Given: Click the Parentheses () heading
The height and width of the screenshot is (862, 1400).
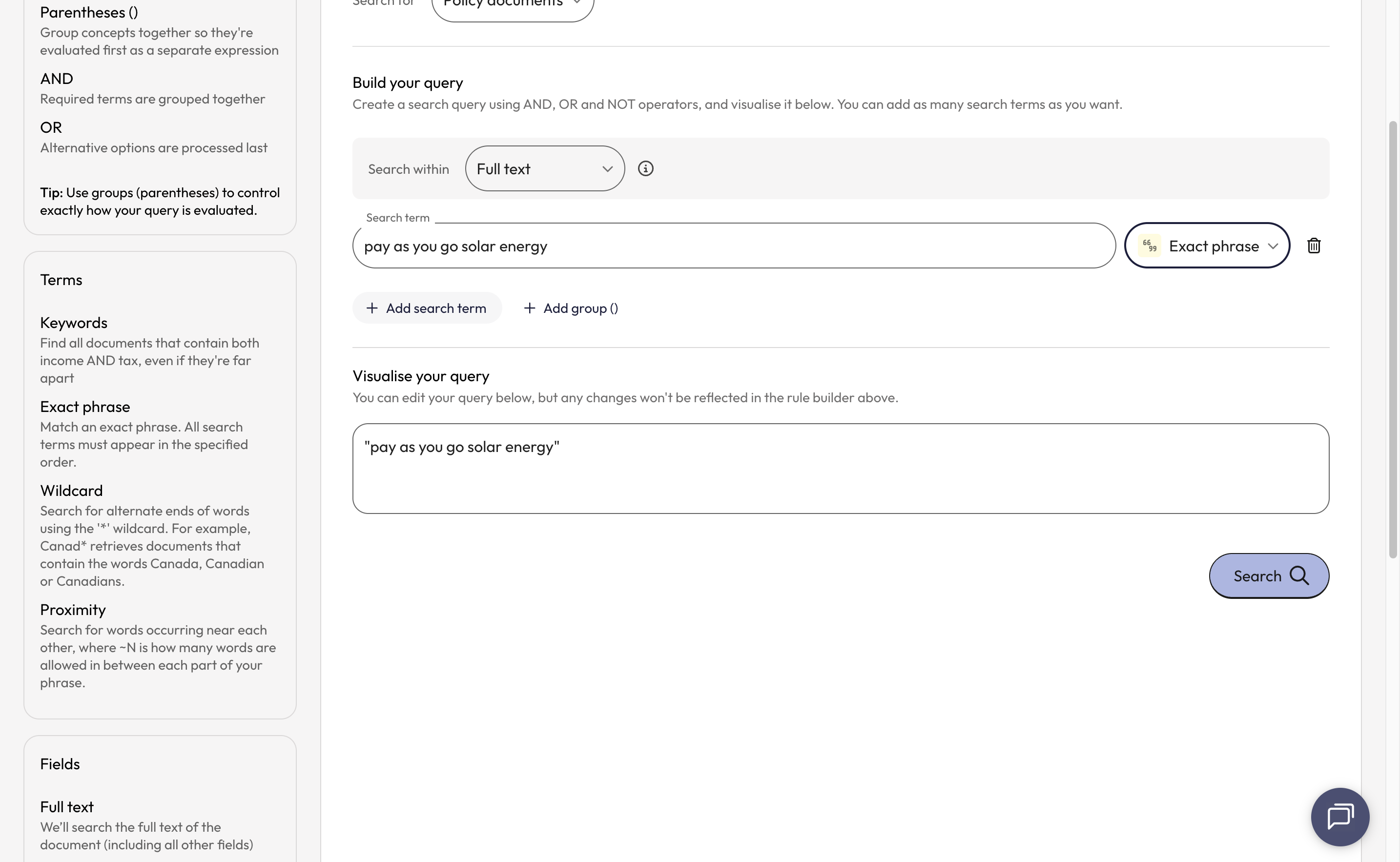Looking at the screenshot, I should click(89, 13).
